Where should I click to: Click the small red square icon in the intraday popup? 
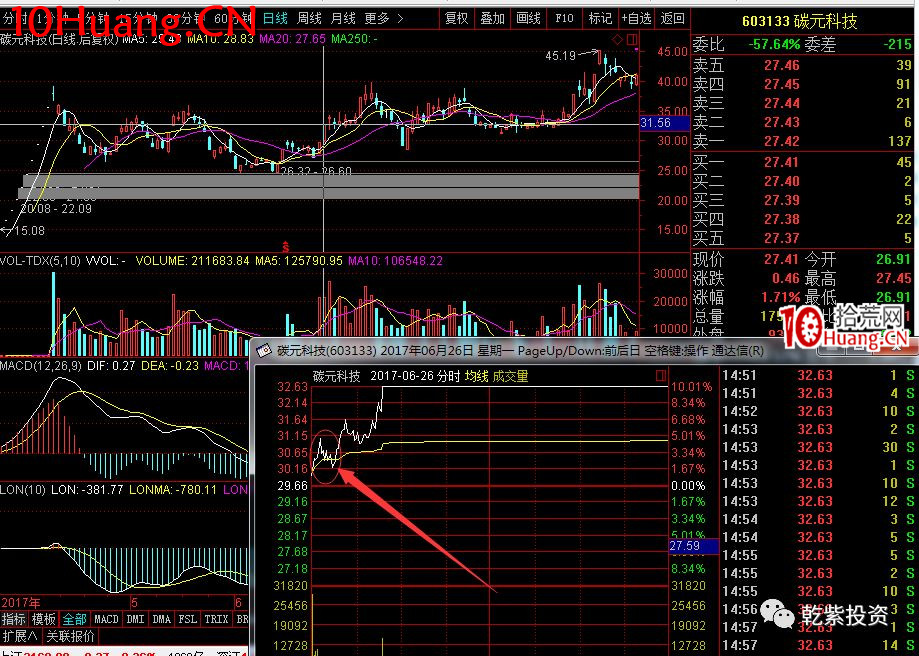[x=661, y=375]
